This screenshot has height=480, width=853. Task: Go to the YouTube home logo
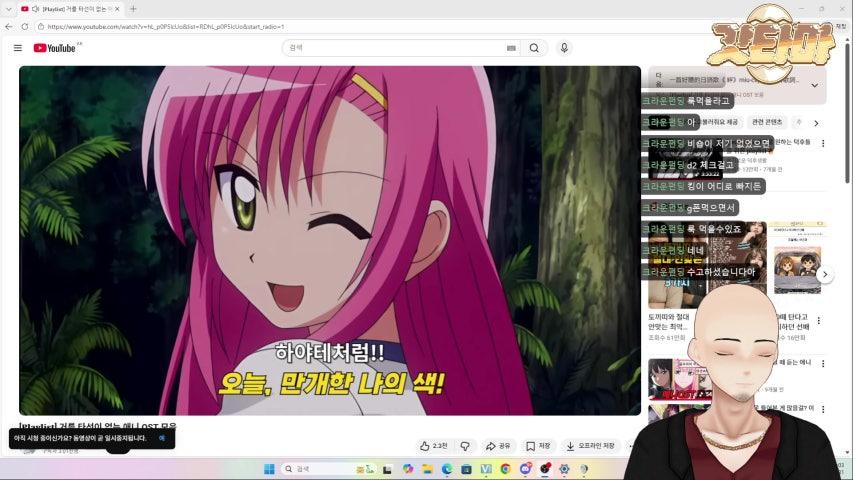(55, 48)
